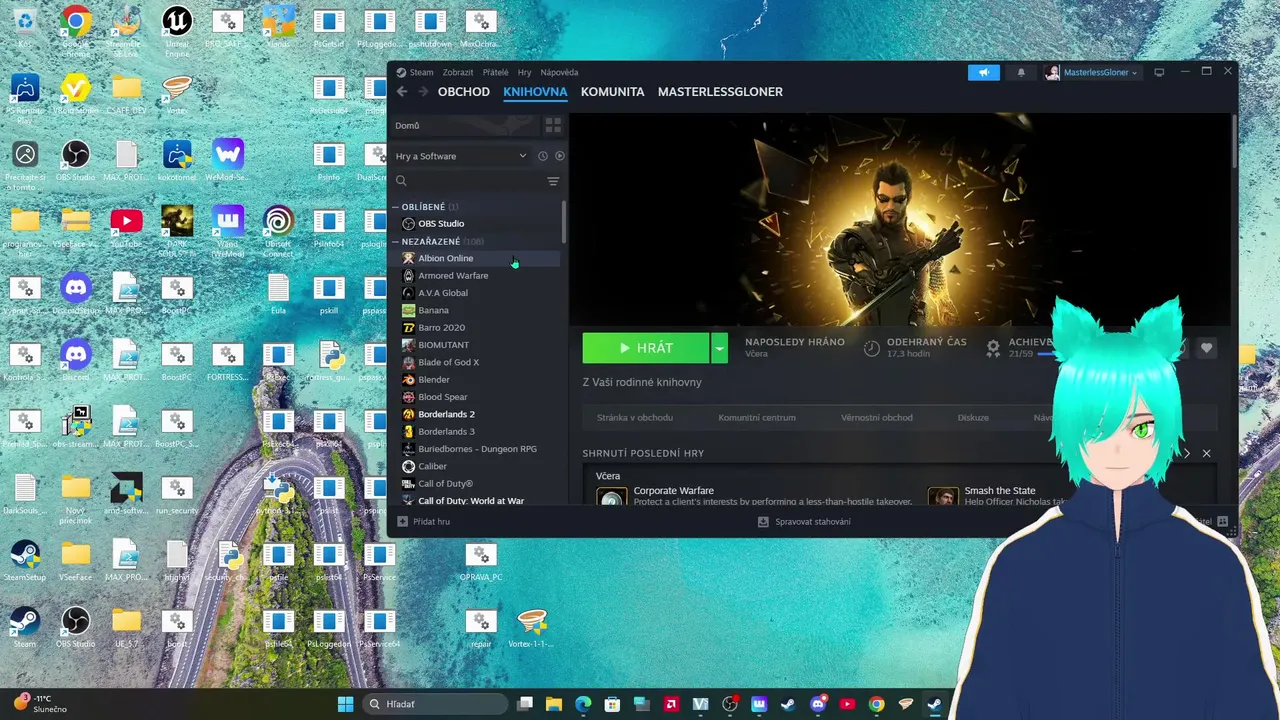Open VRoid Studio desktop shortcut
Viewport: 1280px width, 720px height.
(x=75, y=93)
